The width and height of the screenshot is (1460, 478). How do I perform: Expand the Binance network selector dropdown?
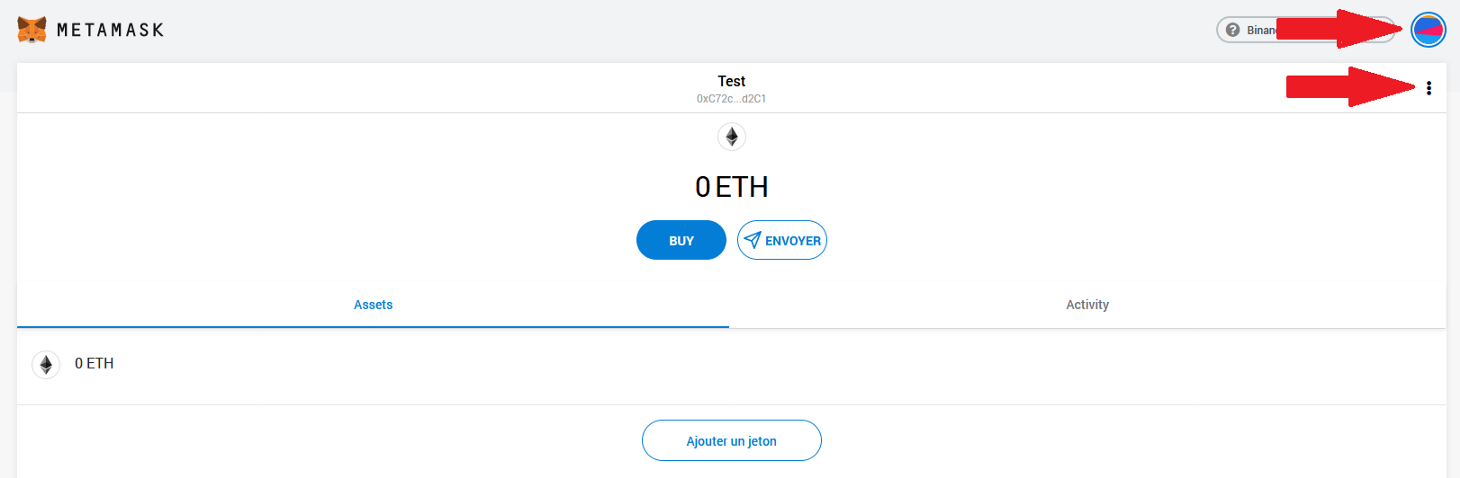(1306, 30)
